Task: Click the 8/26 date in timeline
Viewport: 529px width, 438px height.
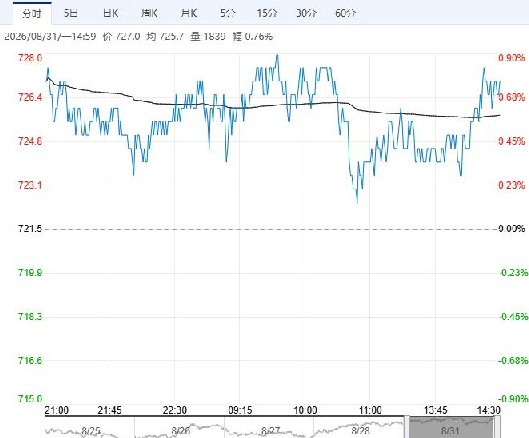Action: 181,431
